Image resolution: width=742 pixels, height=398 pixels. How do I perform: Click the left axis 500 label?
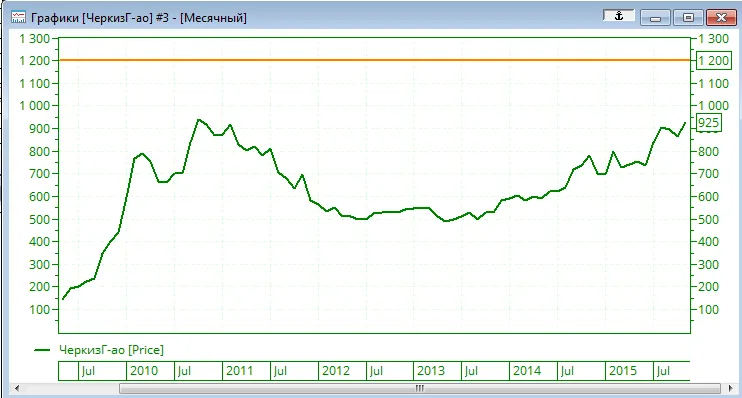click(x=39, y=219)
